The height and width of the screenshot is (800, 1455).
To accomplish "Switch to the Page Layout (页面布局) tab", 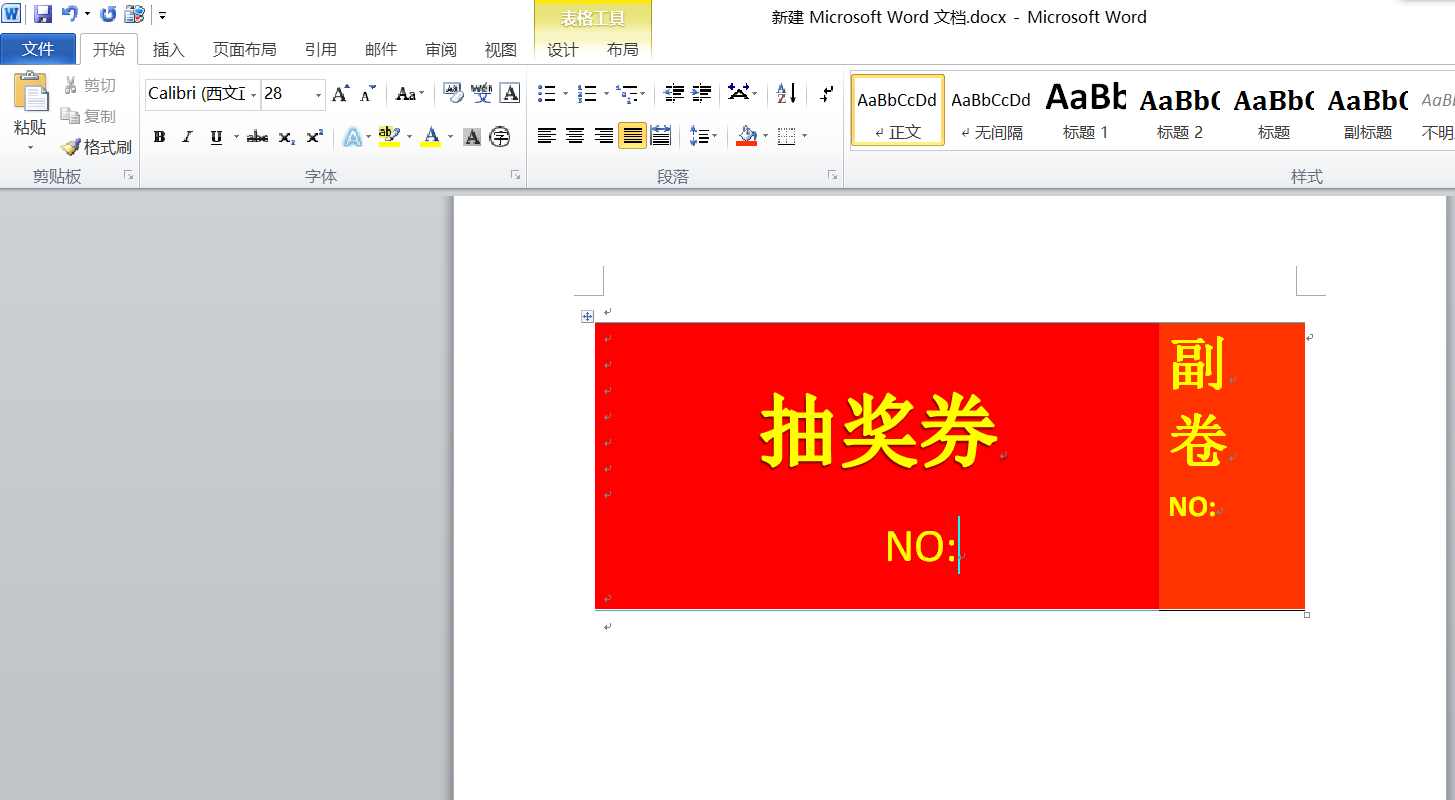I will 244,49.
